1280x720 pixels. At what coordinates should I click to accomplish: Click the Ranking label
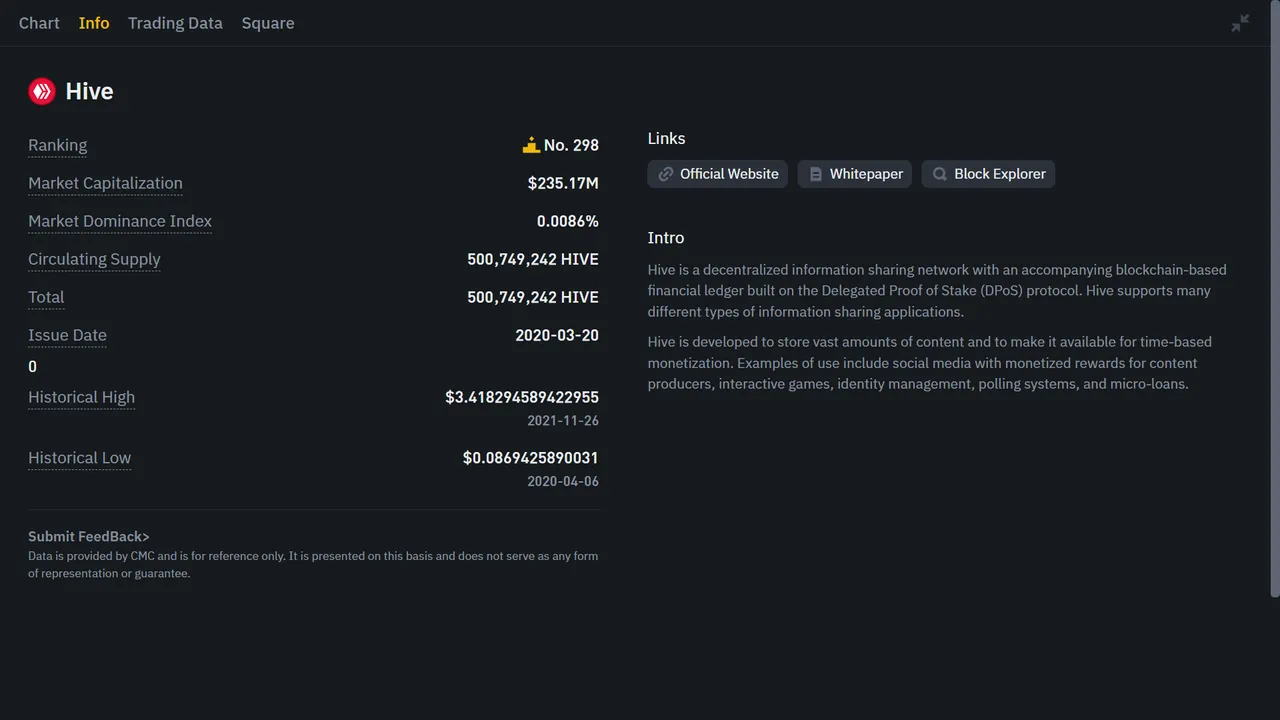pos(57,145)
